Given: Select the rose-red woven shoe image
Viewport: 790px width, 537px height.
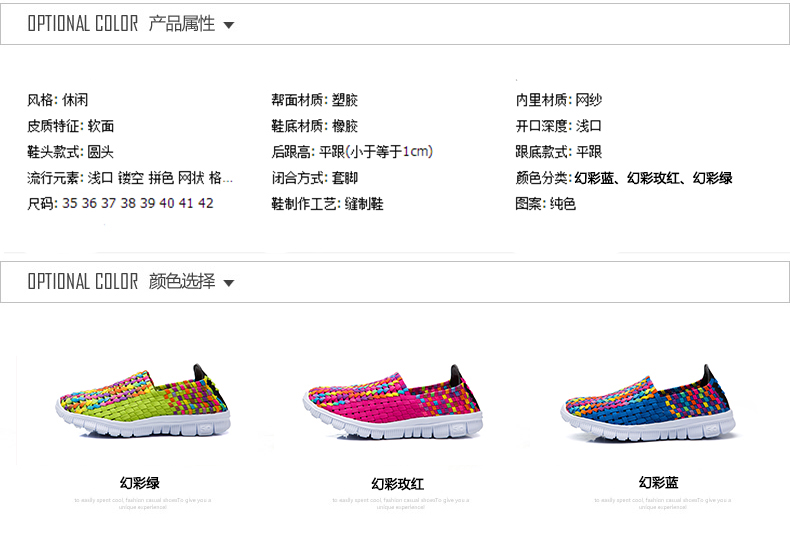Looking at the screenshot, I should (392, 401).
